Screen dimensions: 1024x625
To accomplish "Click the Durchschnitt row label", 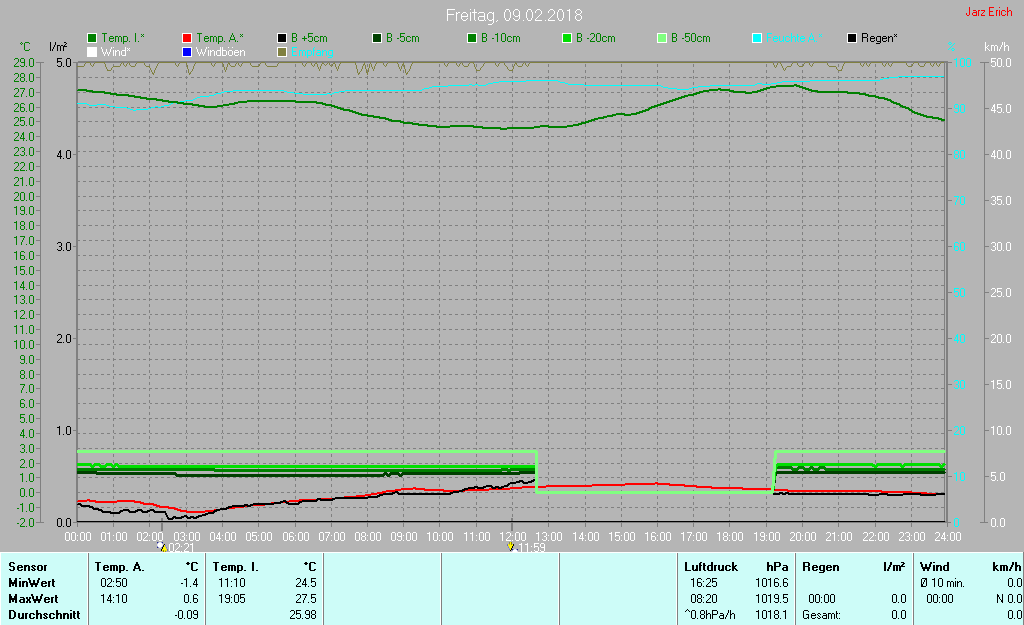I will (x=44, y=615).
